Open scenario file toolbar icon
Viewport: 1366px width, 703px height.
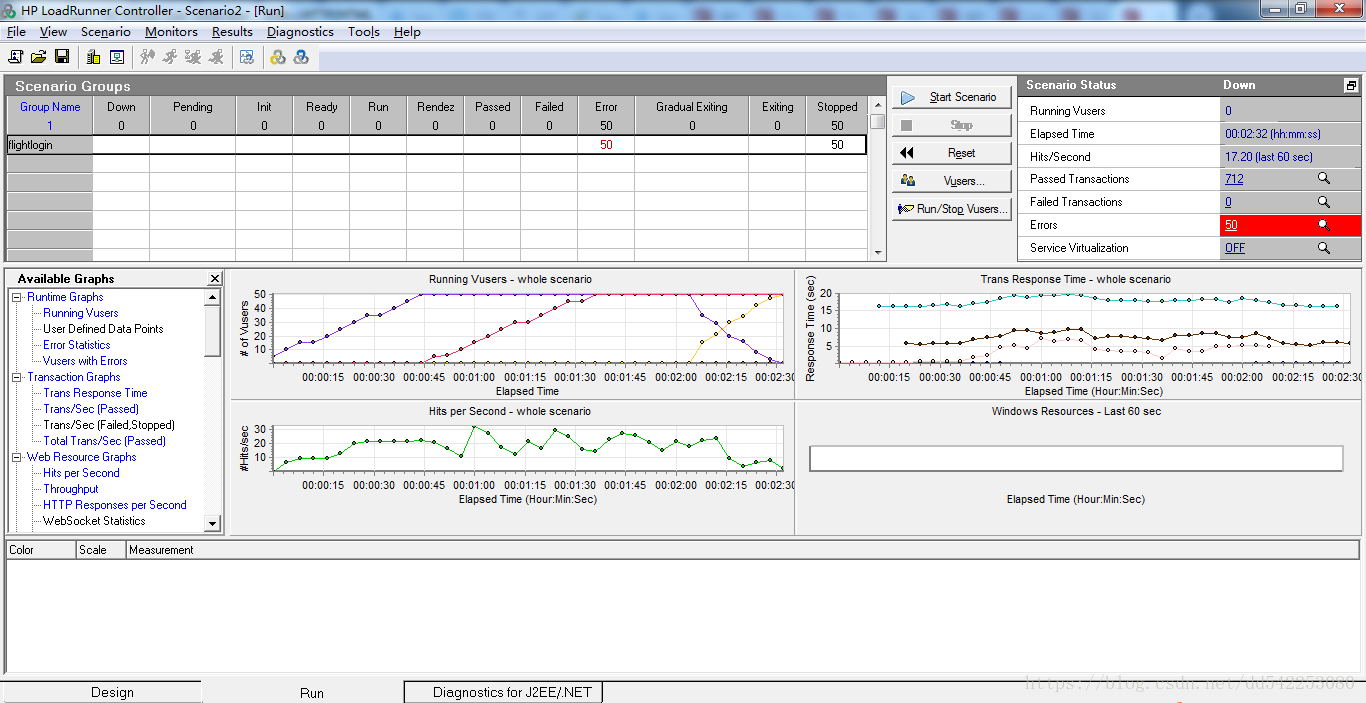point(38,57)
